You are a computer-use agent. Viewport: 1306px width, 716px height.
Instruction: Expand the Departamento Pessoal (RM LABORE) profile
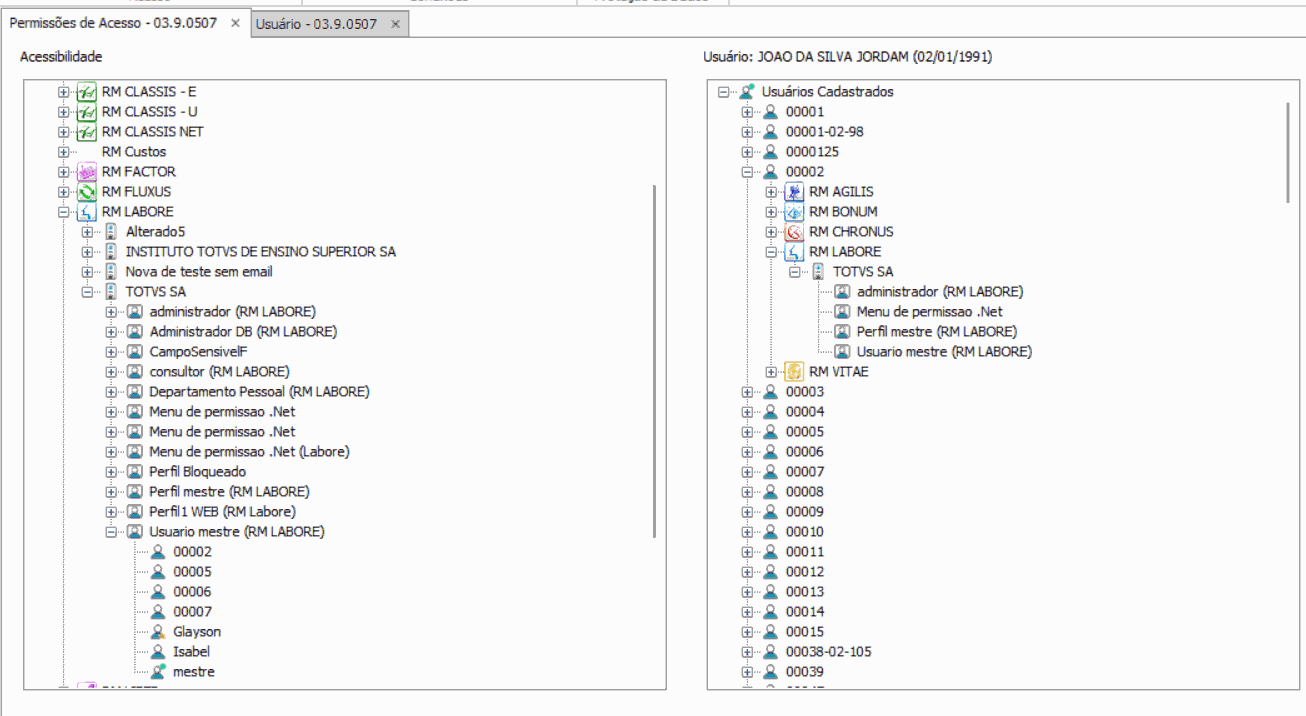(x=111, y=392)
